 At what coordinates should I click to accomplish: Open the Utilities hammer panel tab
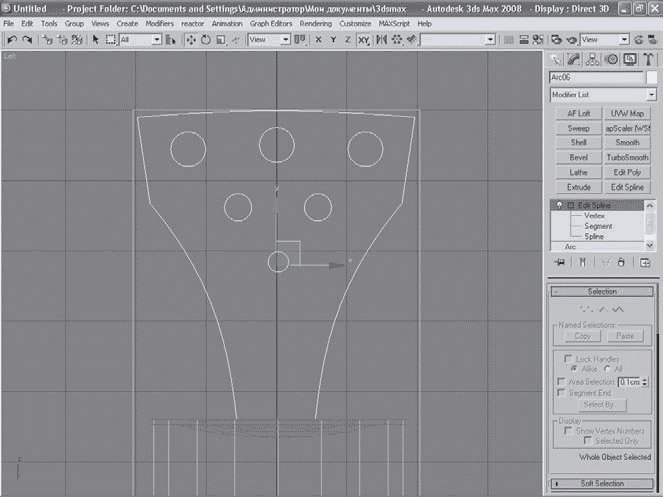648,59
